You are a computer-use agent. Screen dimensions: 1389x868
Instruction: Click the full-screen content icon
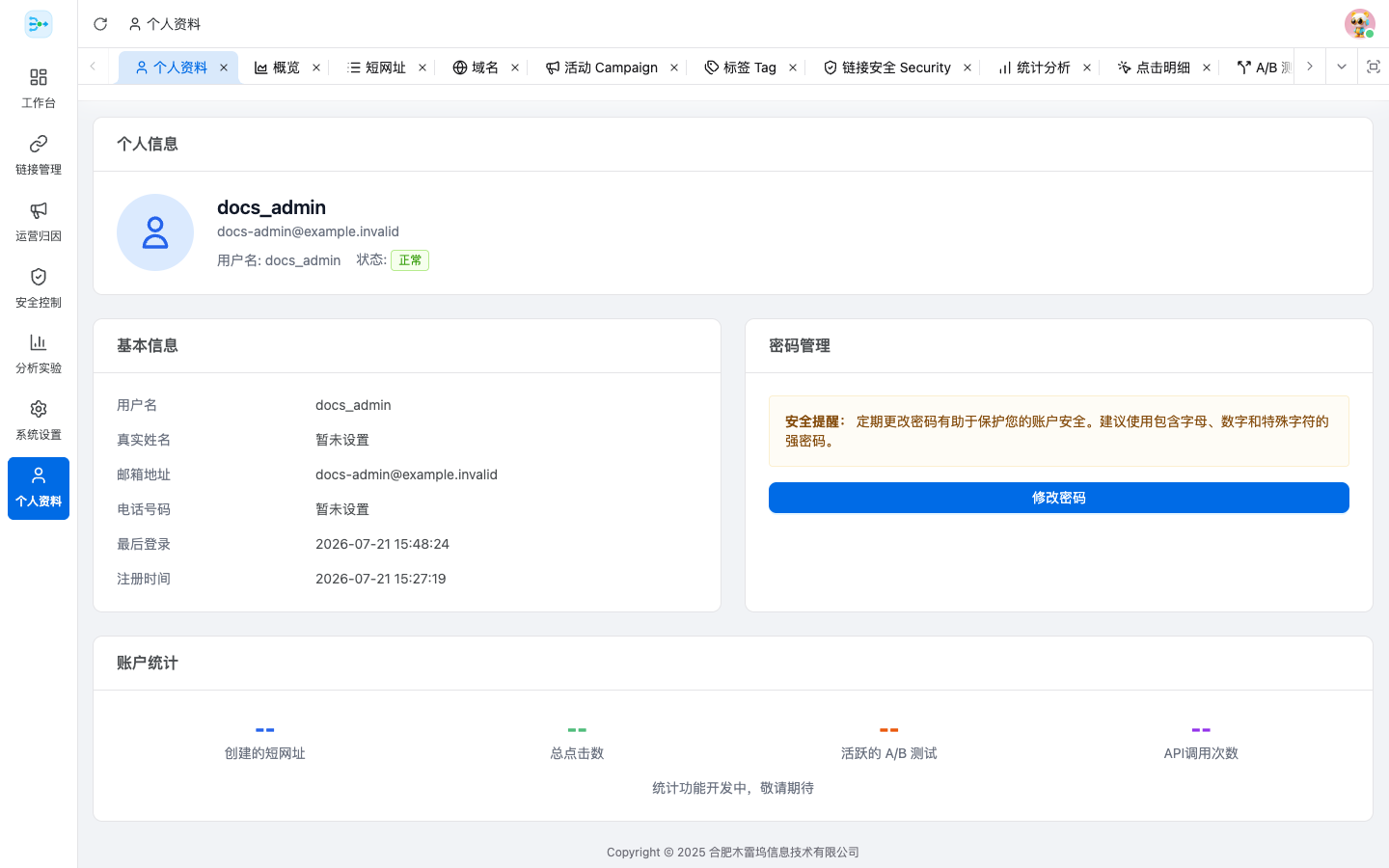tap(1374, 67)
